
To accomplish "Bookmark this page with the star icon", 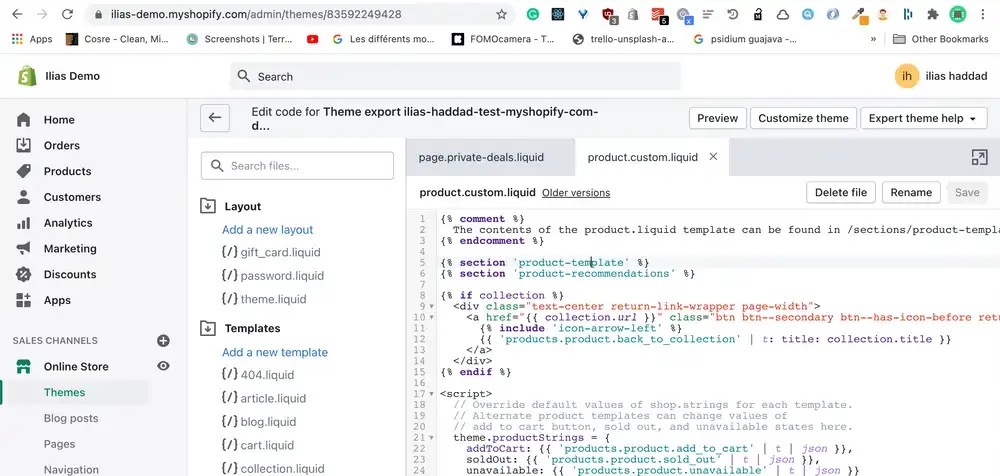I will click(501, 15).
